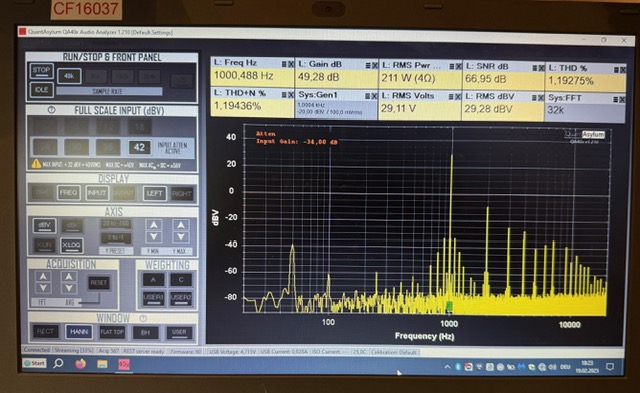
Task: Click the Y MIN up arrow
Action: tap(154, 224)
